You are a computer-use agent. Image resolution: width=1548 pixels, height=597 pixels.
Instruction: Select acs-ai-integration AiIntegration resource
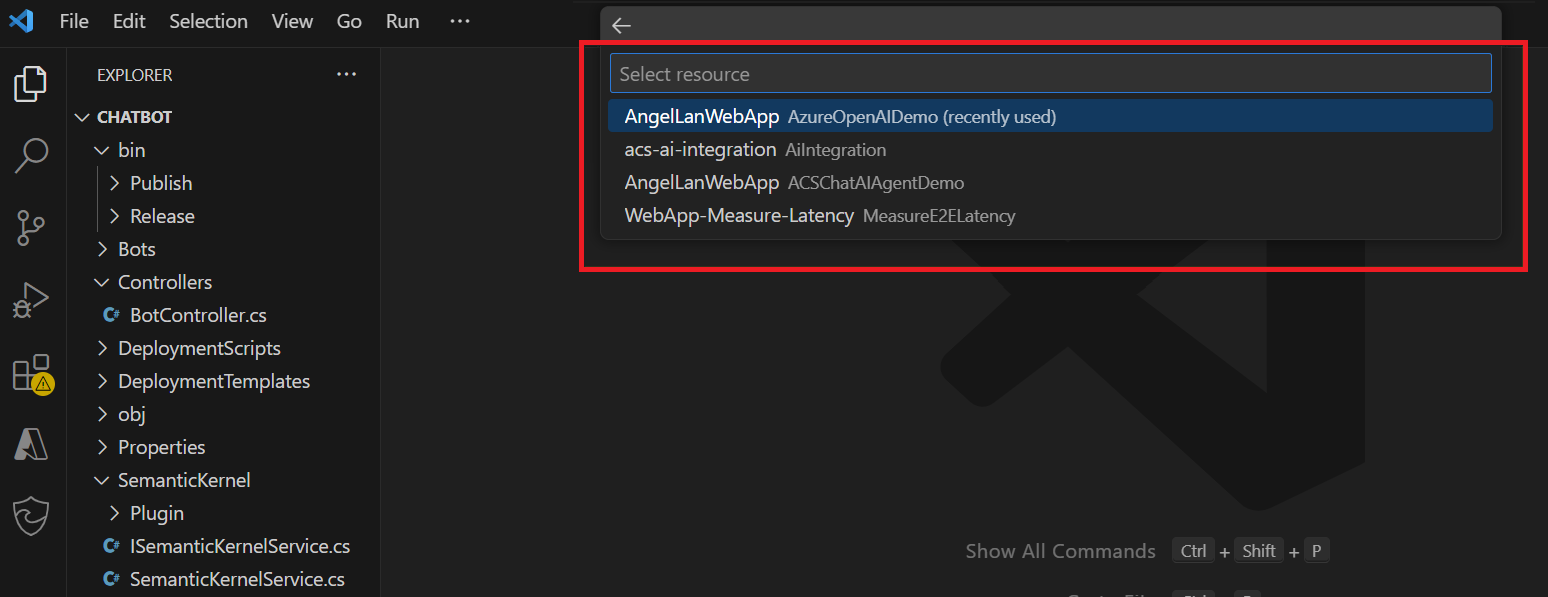click(x=1050, y=149)
